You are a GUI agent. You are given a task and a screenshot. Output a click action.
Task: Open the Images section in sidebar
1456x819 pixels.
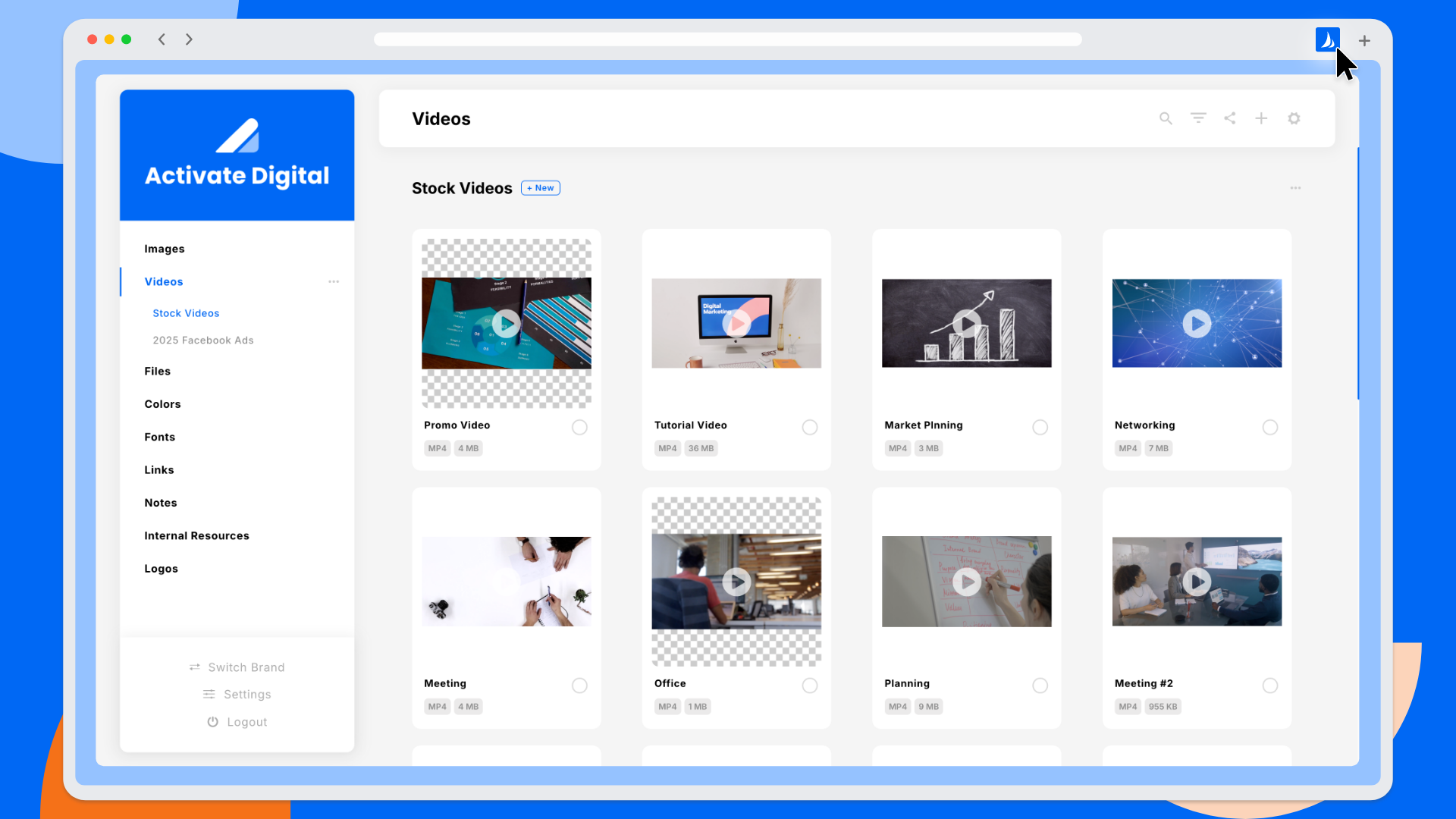[164, 248]
